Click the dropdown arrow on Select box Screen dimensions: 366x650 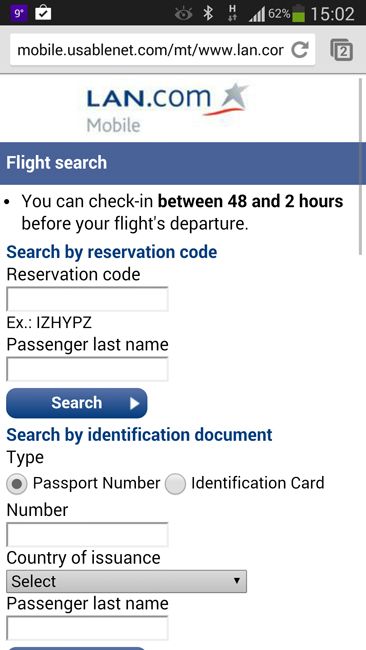point(237,580)
